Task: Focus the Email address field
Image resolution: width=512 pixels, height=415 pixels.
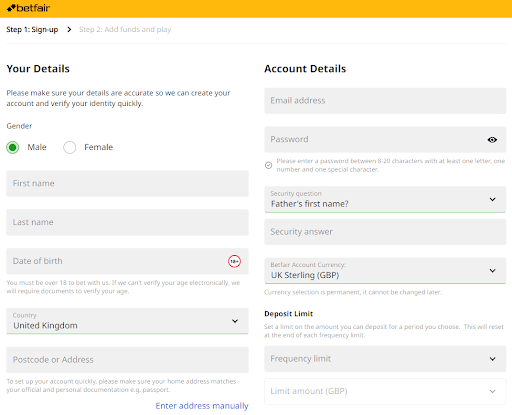Action: 385,101
